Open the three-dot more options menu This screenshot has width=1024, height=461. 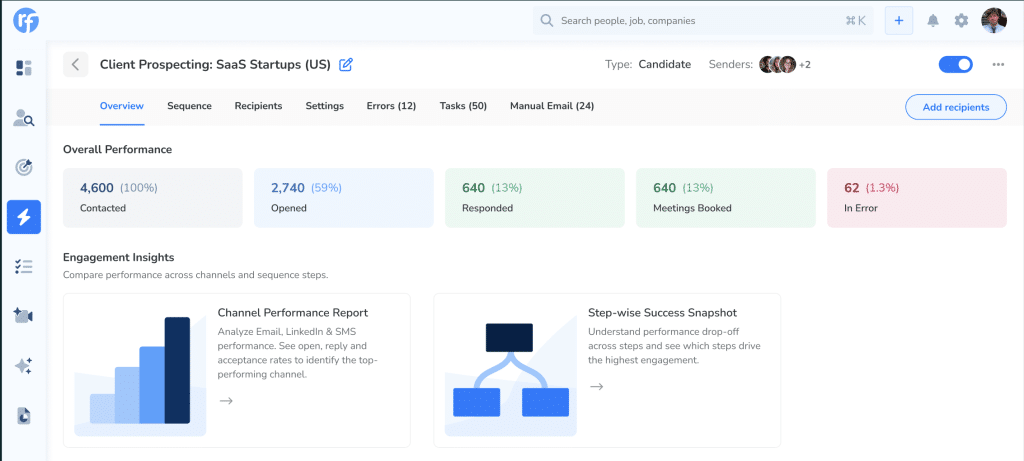click(x=998, y=65)
